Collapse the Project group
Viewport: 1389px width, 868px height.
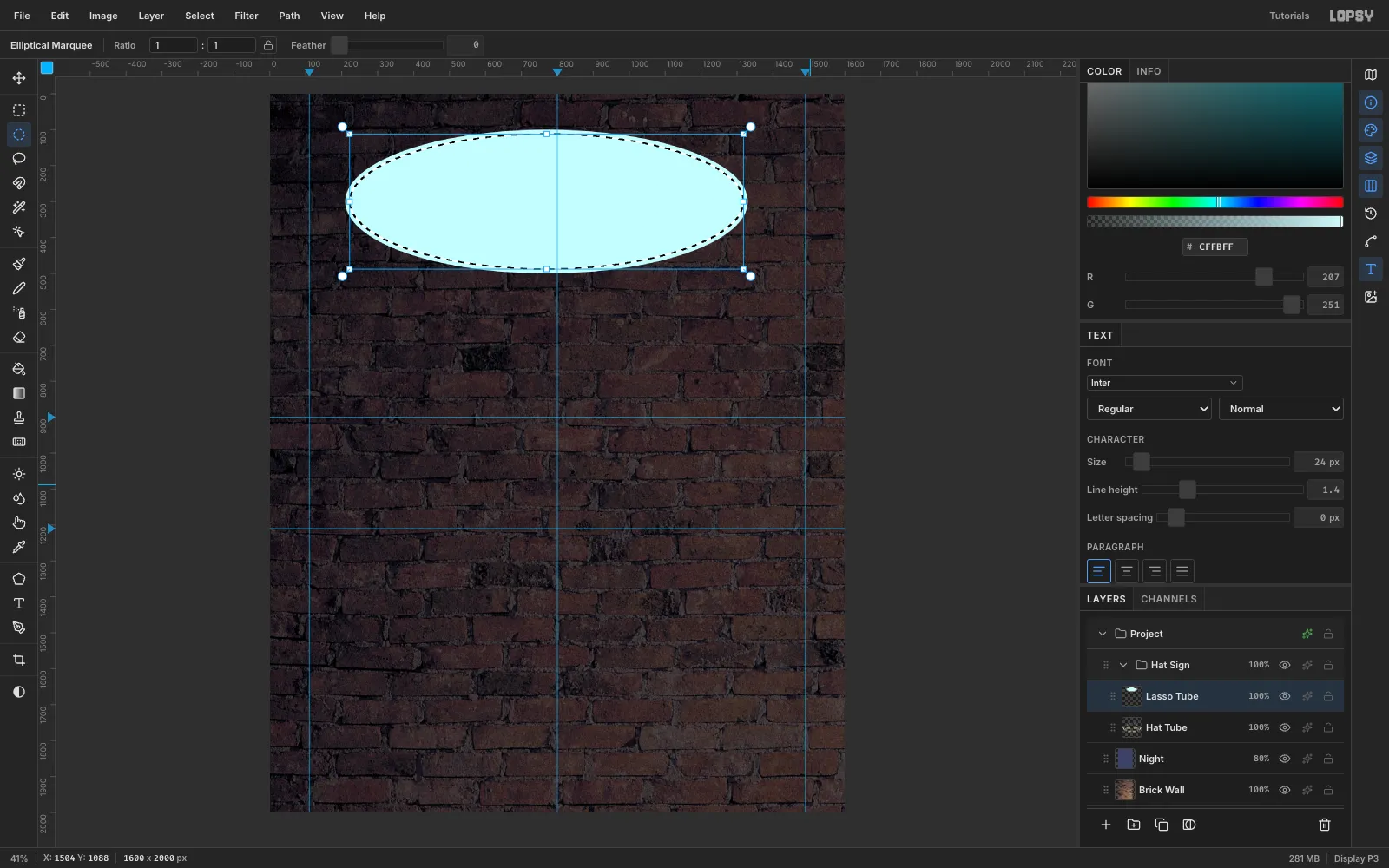(x=1103, y=634)
